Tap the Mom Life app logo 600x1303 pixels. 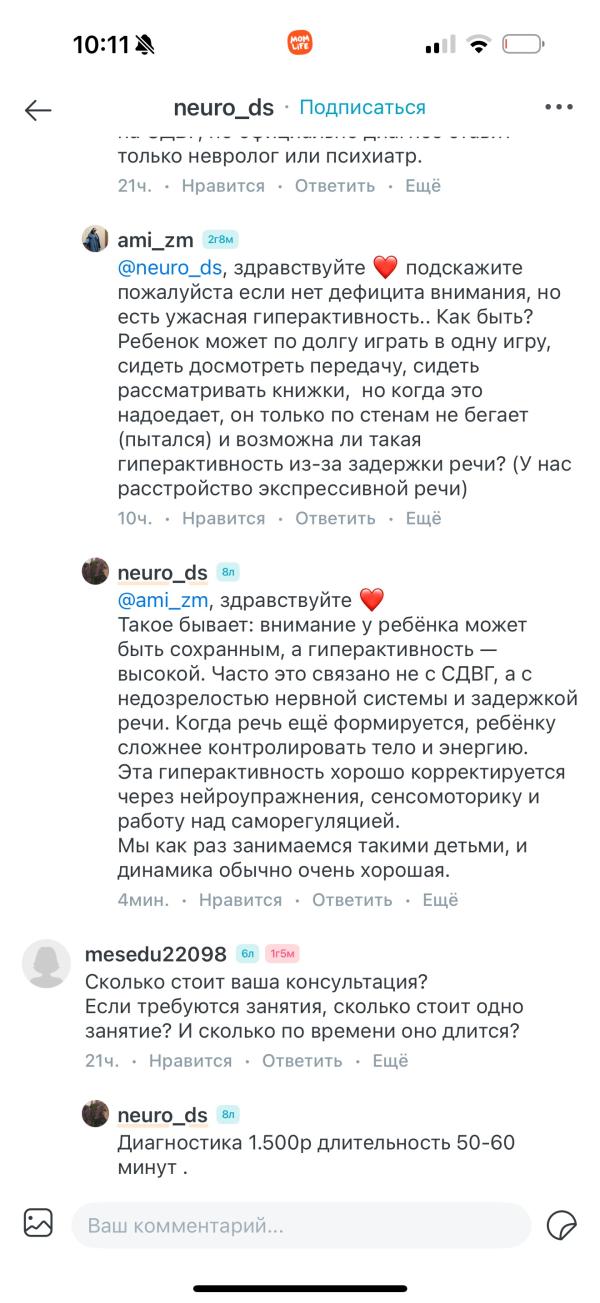(300, 43)
